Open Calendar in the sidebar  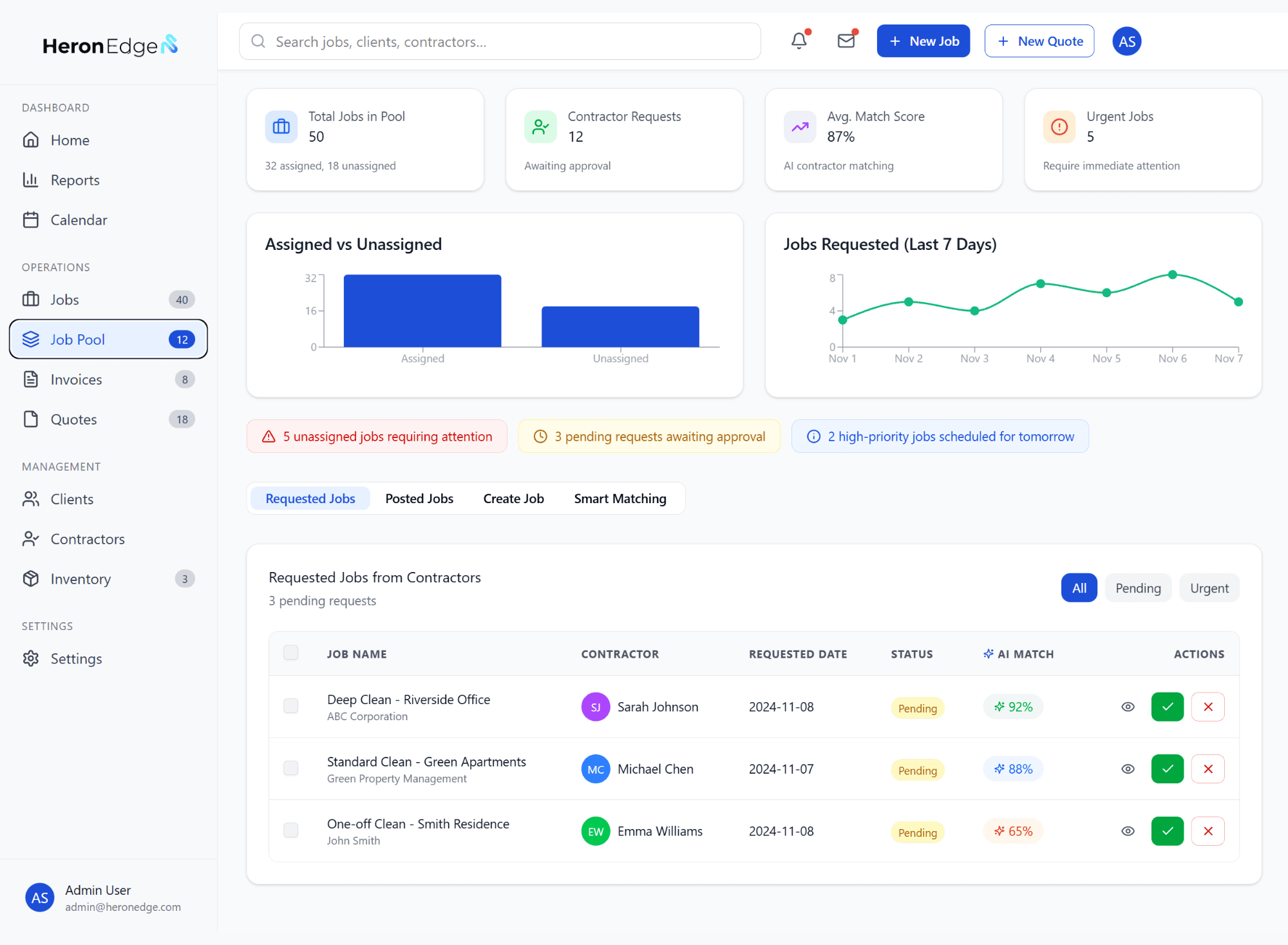click(x=108, y=220)
